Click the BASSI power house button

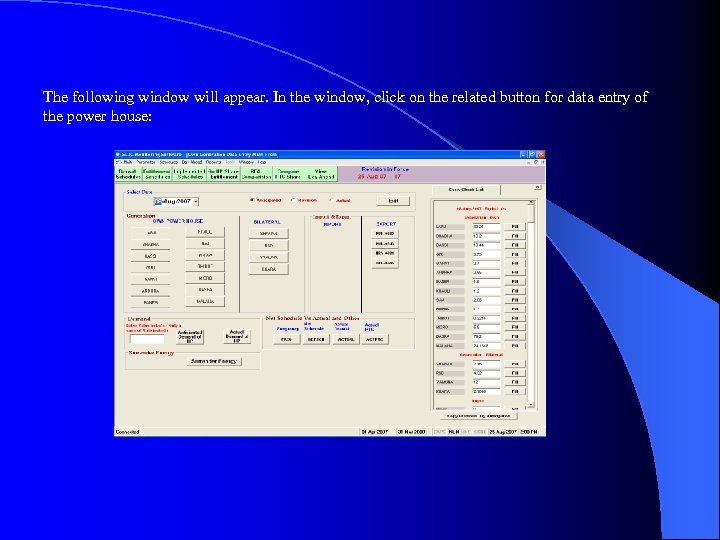click(x=150, y=256)
